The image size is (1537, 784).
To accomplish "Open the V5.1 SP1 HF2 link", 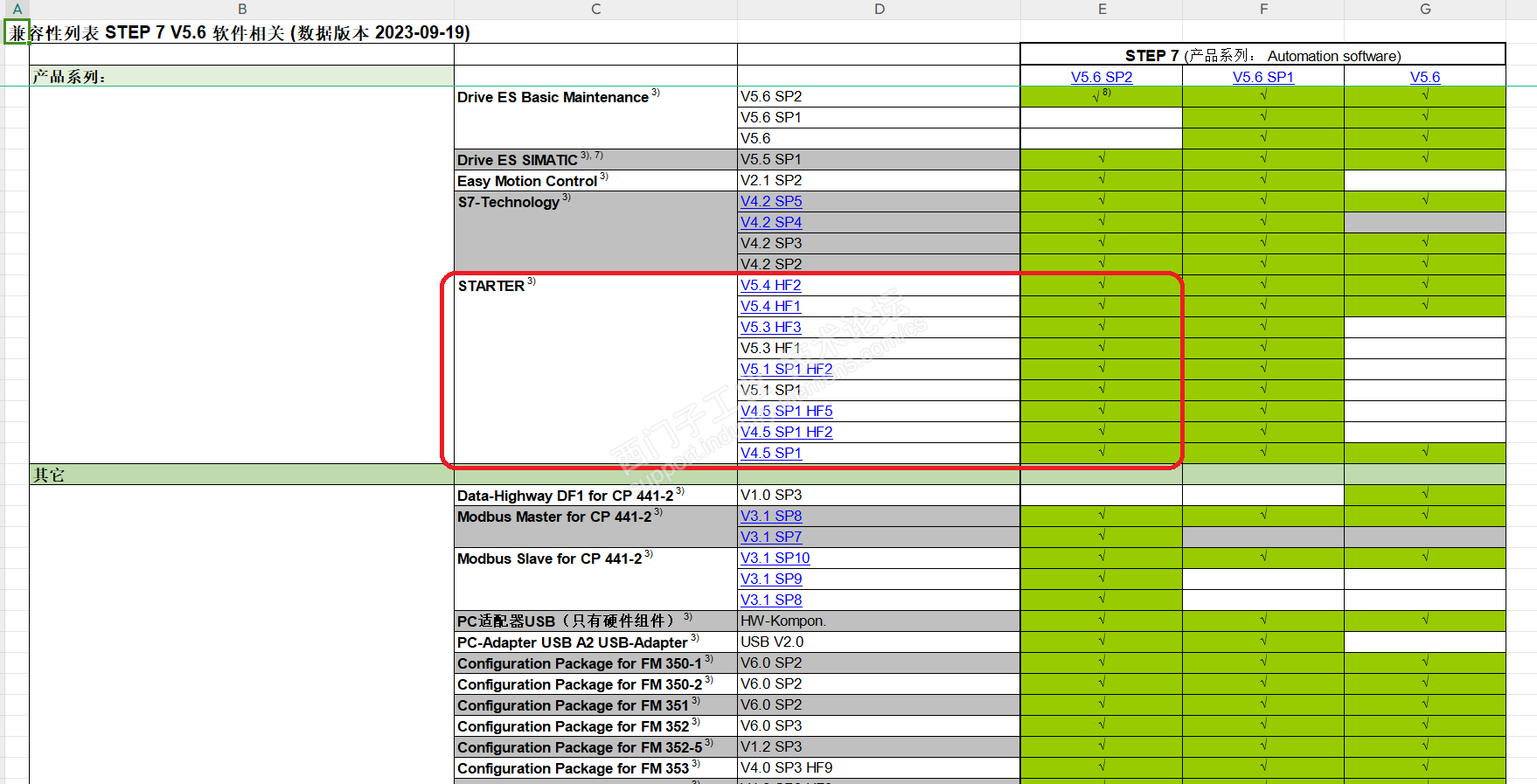I will point(787,369).
